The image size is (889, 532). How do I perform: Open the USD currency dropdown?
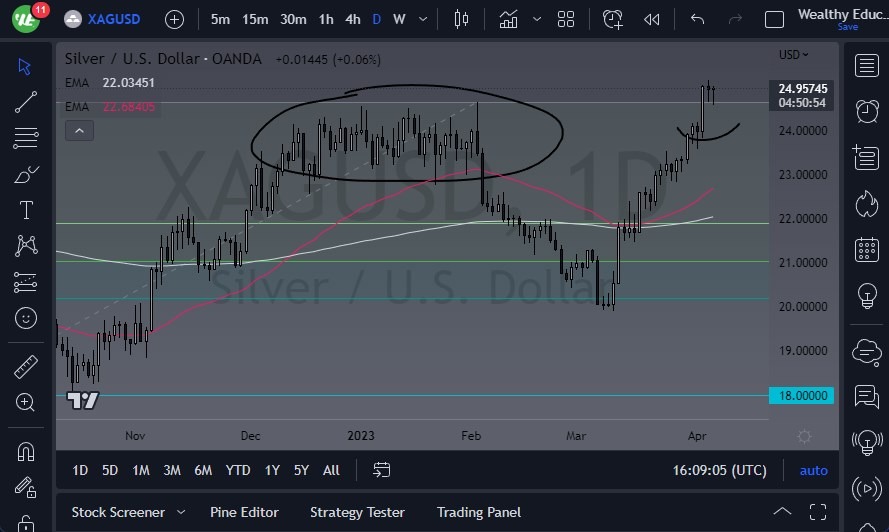[x=793, y=55]
